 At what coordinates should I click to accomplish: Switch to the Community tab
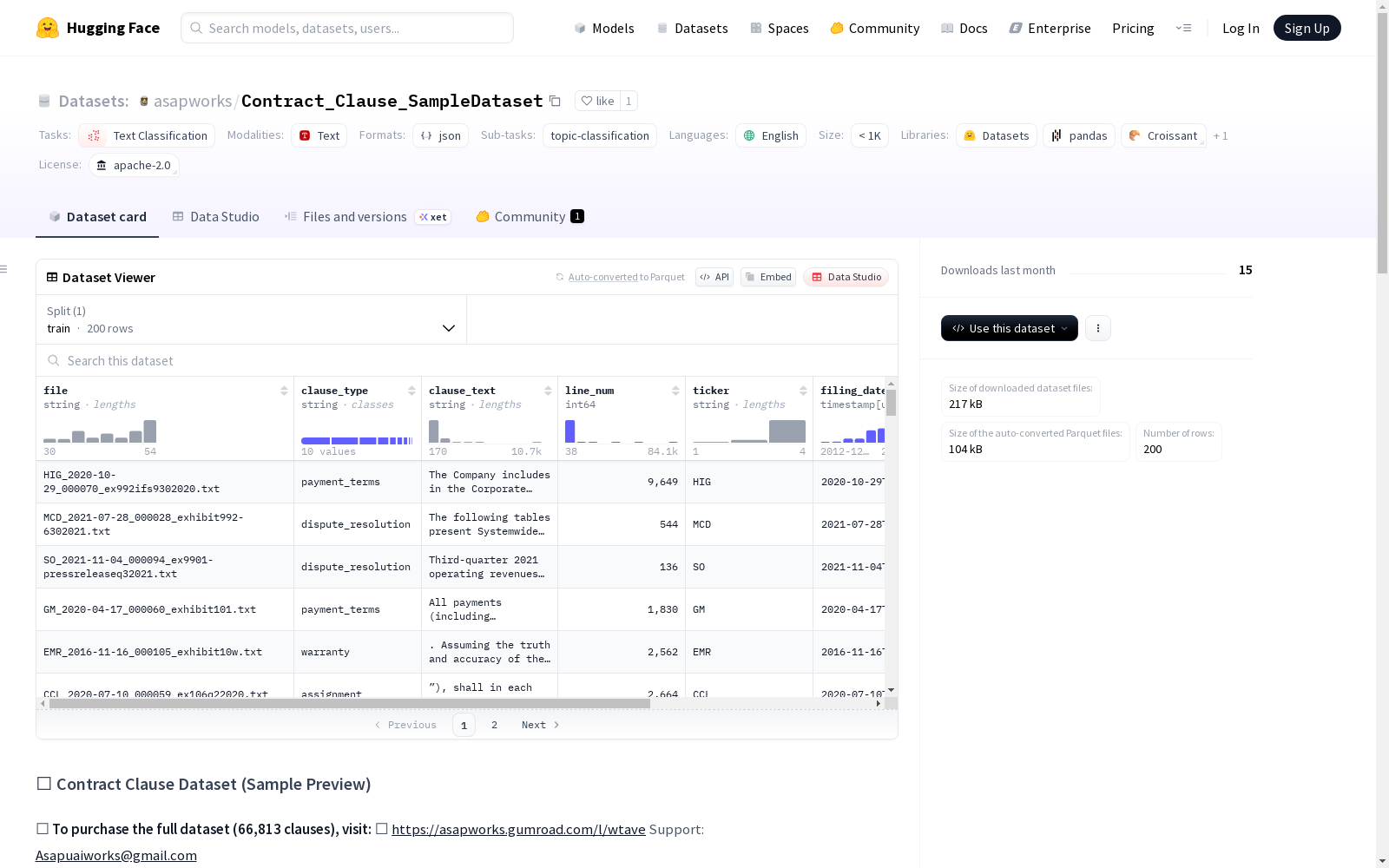(x=530, y=216)
